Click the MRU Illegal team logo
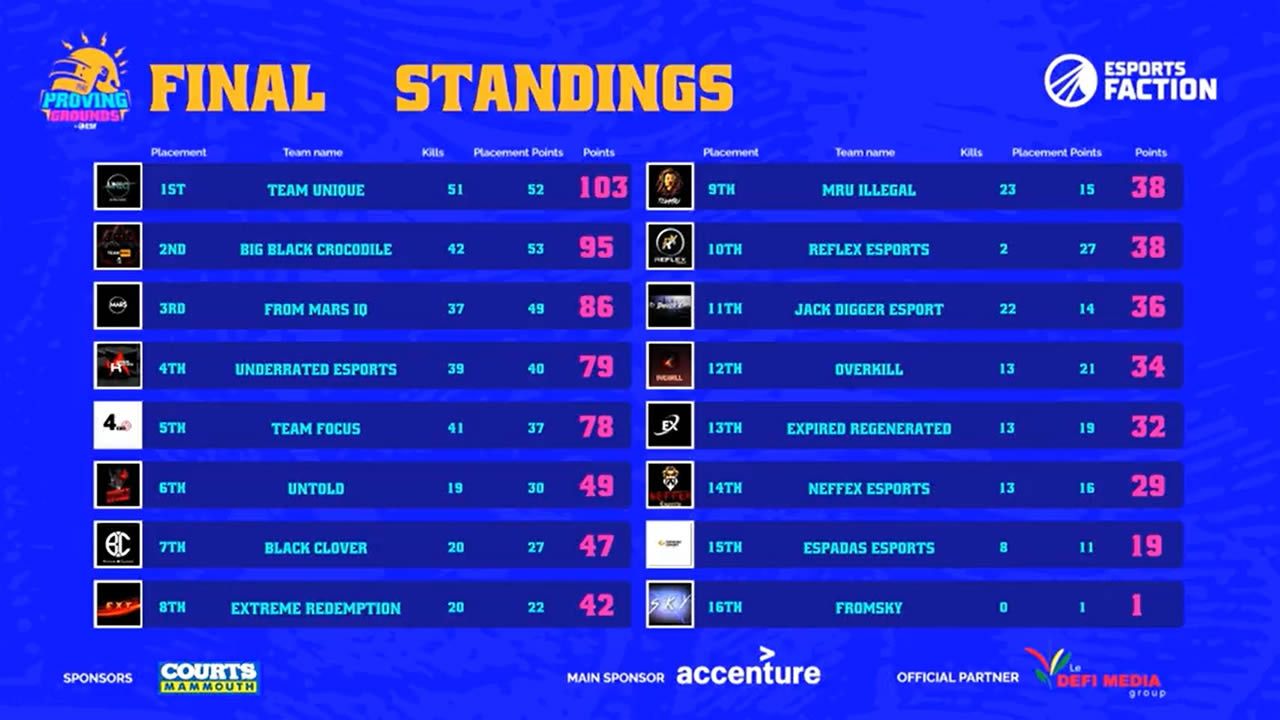Viewport: 1280px width, 720px height. (x=670, y=187)
